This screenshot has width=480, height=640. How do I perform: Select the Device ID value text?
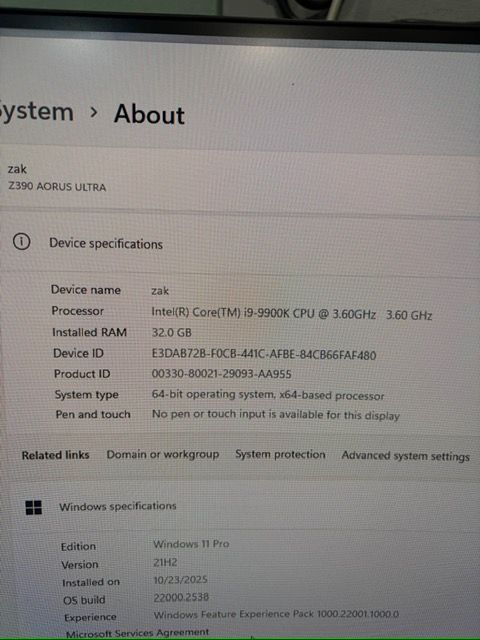264,354
